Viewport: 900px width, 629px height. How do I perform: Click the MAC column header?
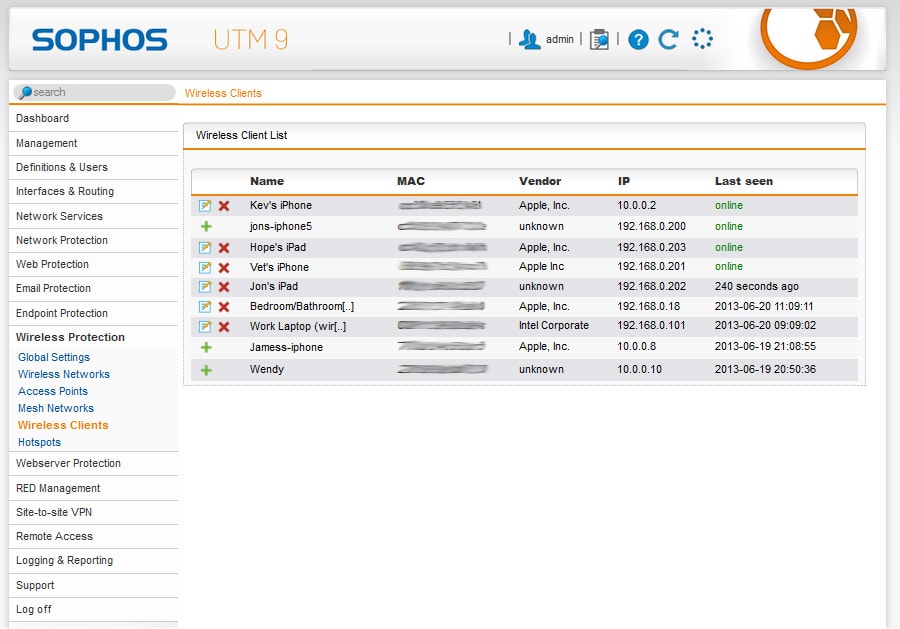point(411,181)
